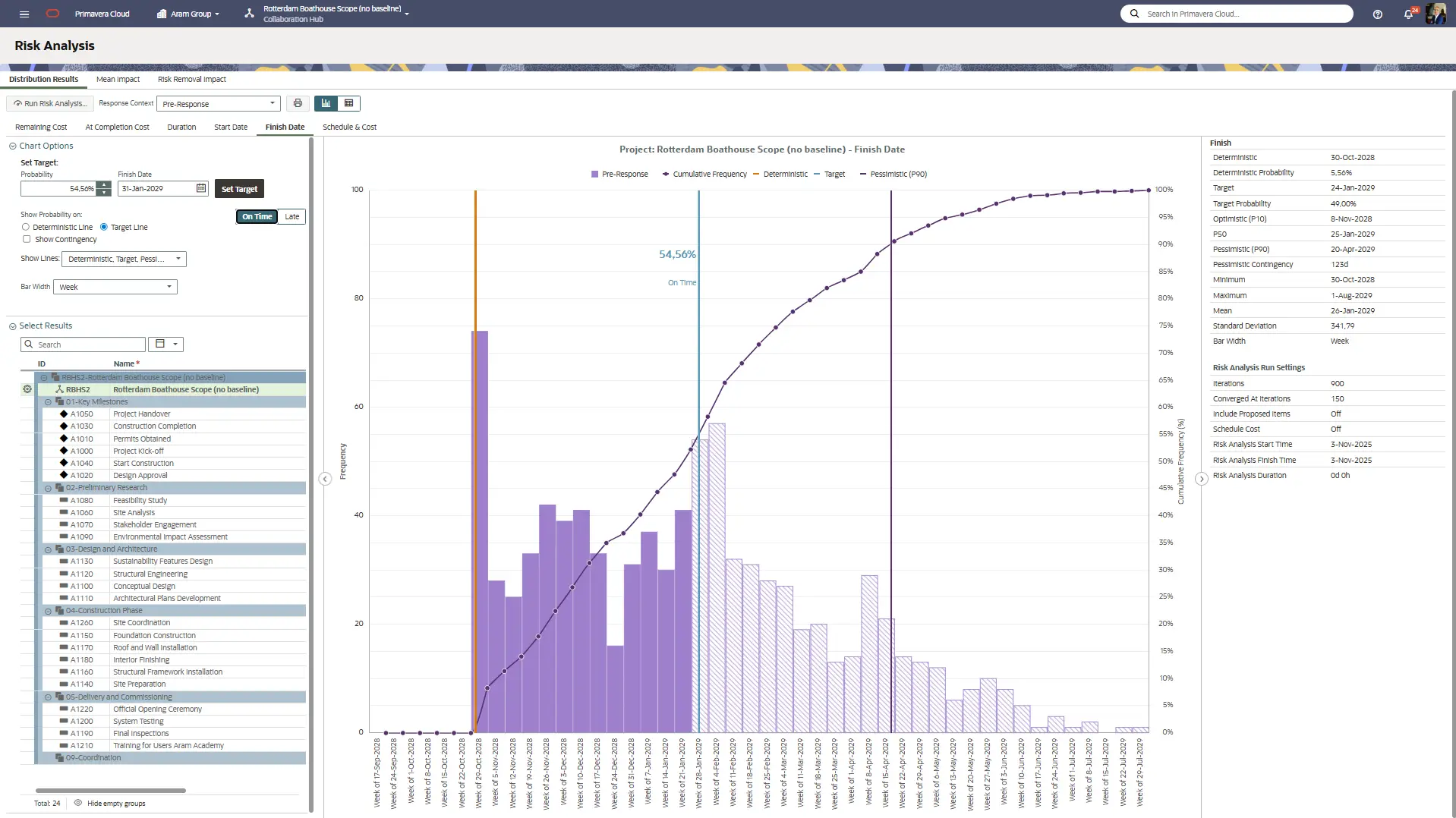The image size is (1456, 818).
Task: Click the Set Target button
Action: click(239, 189)
